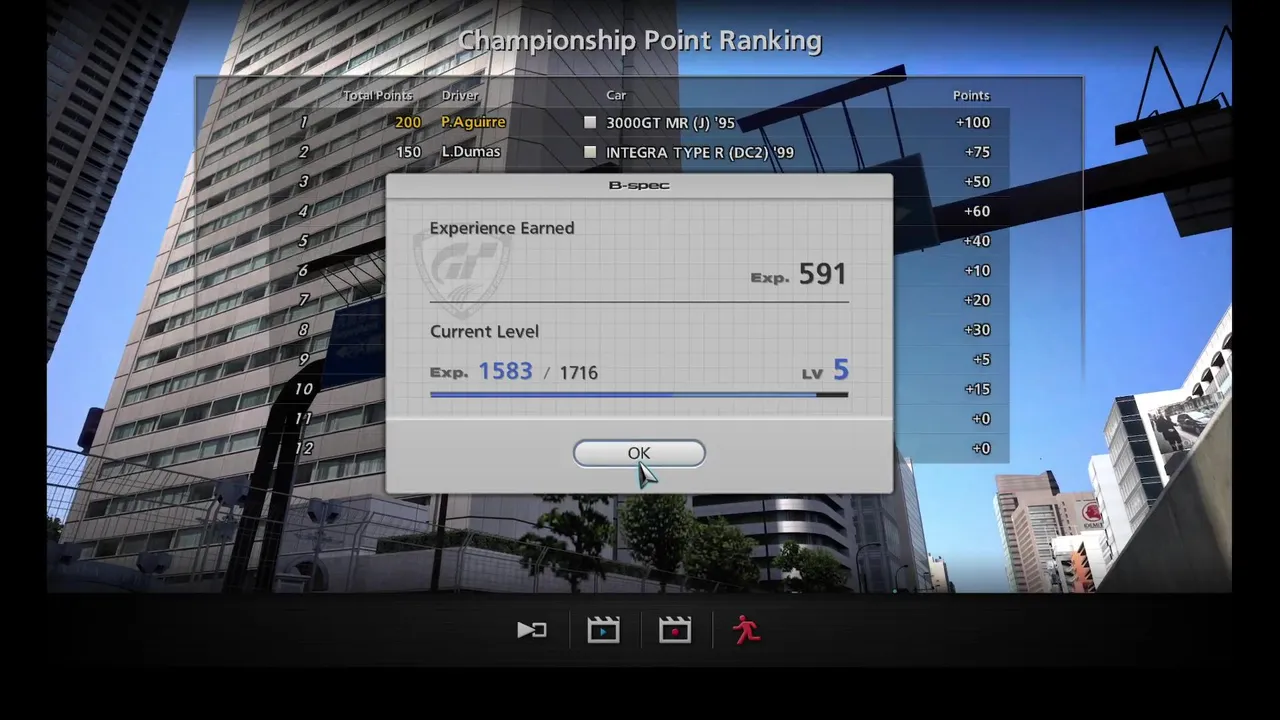Click the rank 10 position number
The image size is (1280, 720).
pos(303,389)
